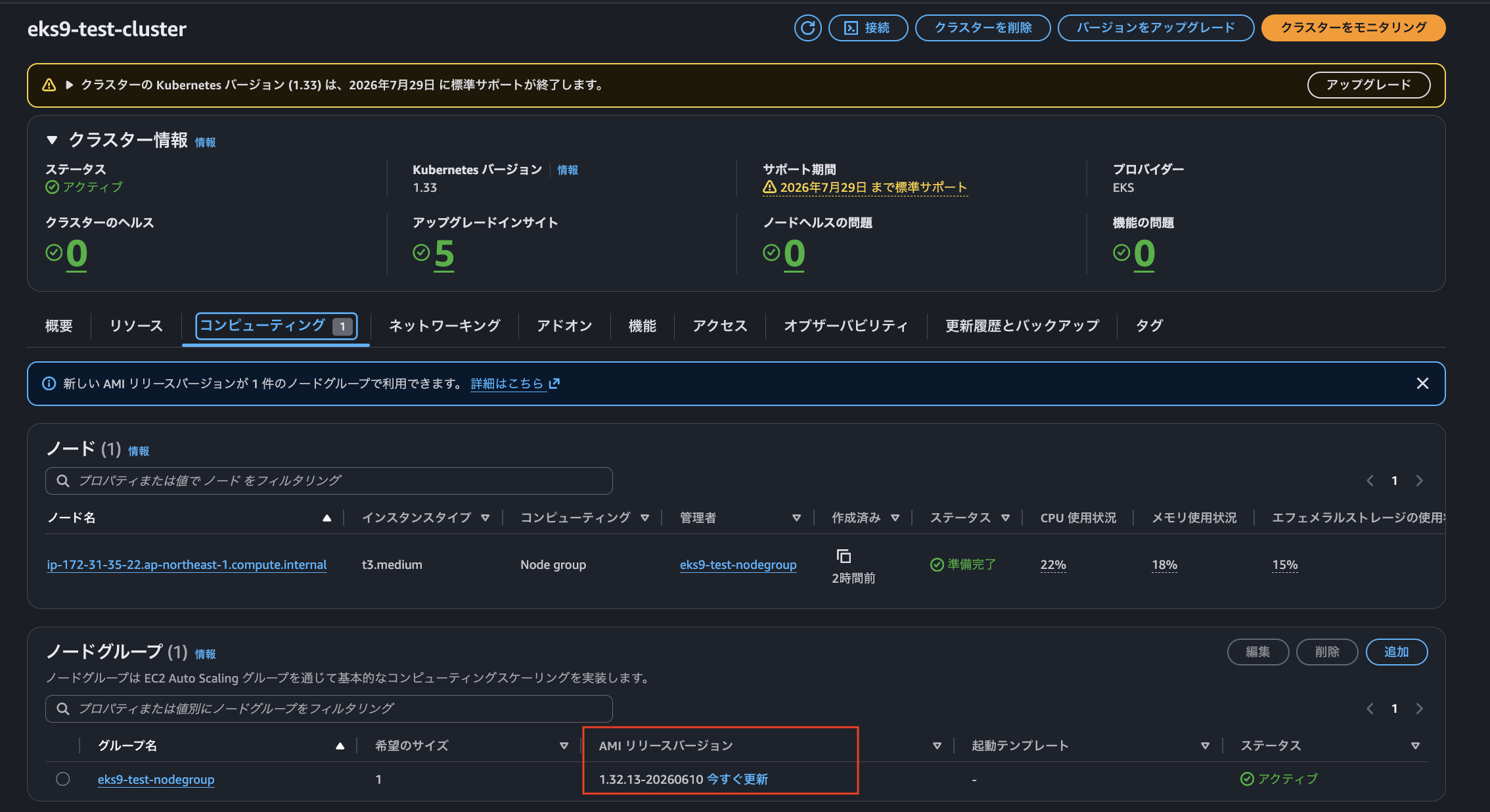This screenshot has width=1490, height=812.
Task: Sort node groups by AMI リリースバージョン column
Action: (937, 746)
